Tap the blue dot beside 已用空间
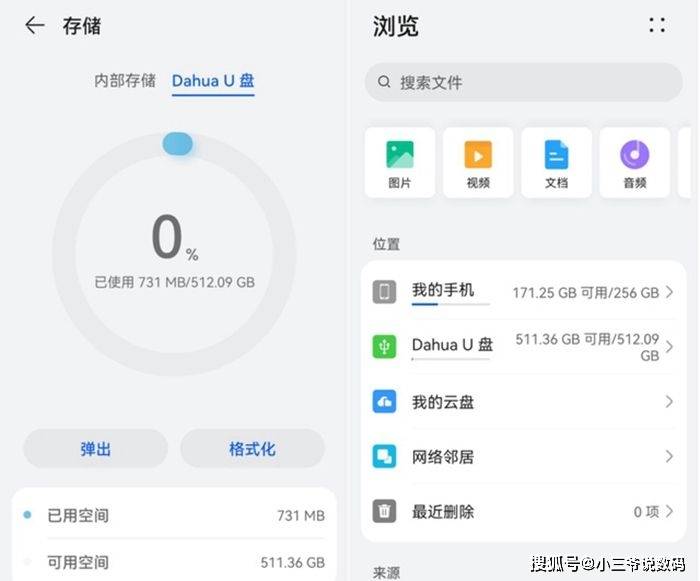 coord(27,515)
